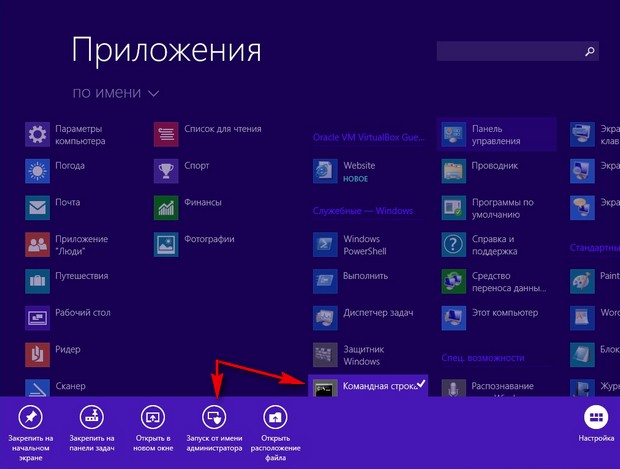Click the 'Список для чтения' label text

click(x=223, y=129)
